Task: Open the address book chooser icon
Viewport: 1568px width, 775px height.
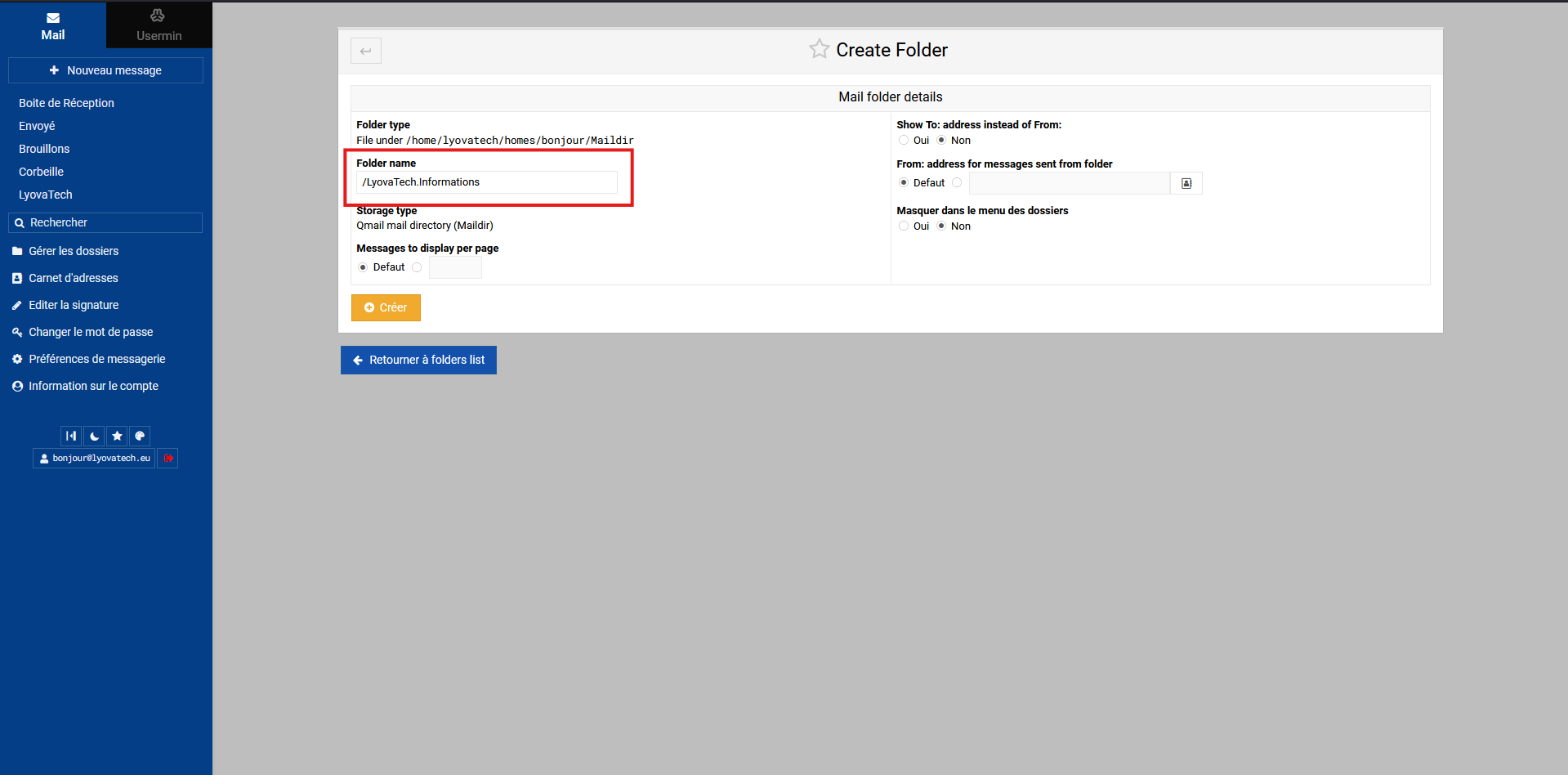Action: coord(1186,183)
